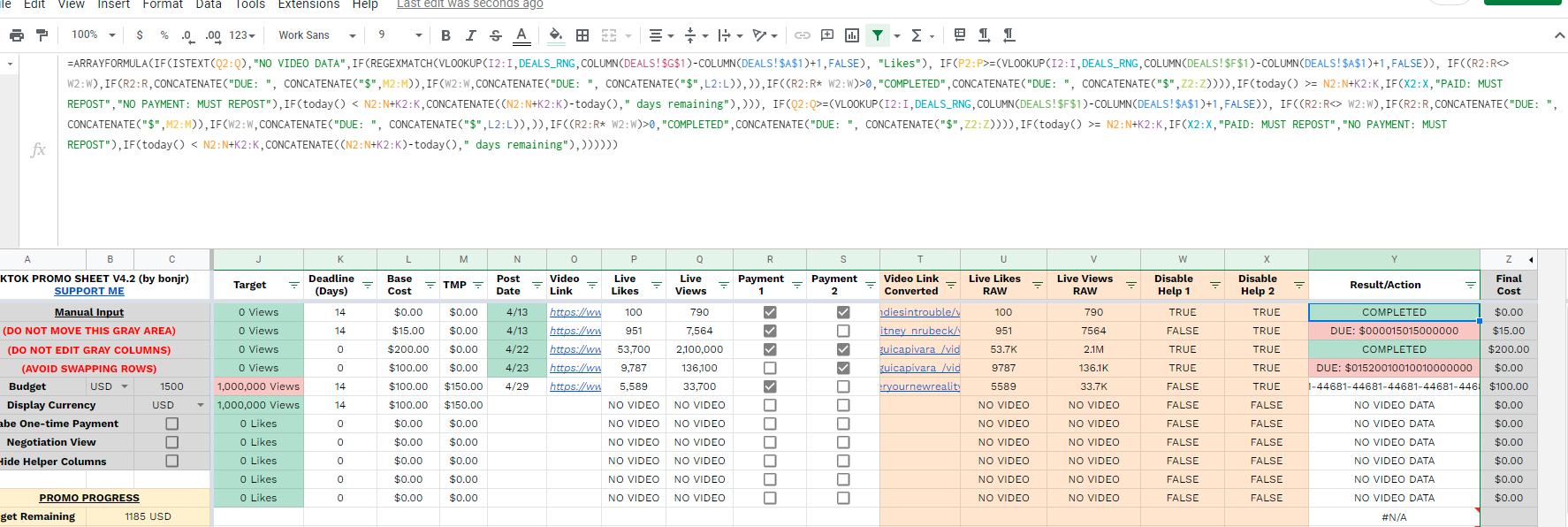Open the Work Sans font dropdown
The image size is (1568, 527).
(317, 35)
